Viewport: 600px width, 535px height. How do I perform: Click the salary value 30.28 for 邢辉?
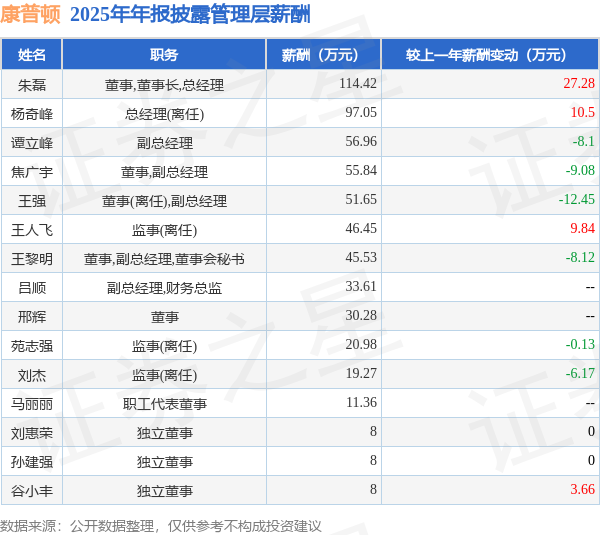tap(361, 315)
